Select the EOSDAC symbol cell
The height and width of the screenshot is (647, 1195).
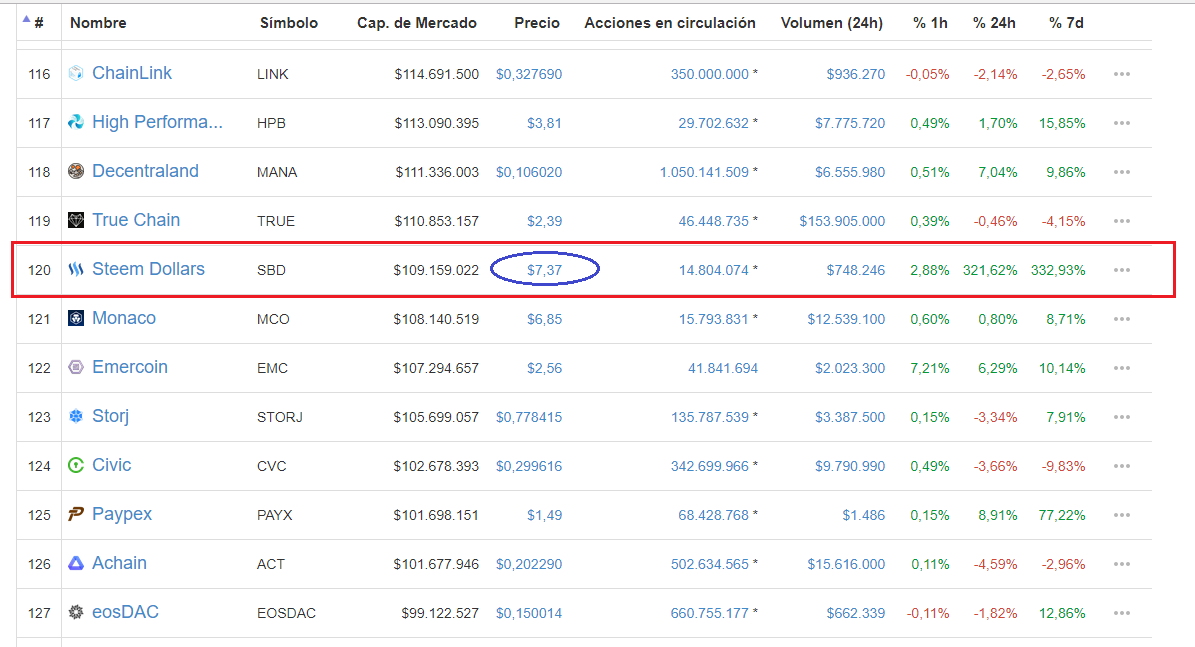pyautogui.click(x=286, y=613)
